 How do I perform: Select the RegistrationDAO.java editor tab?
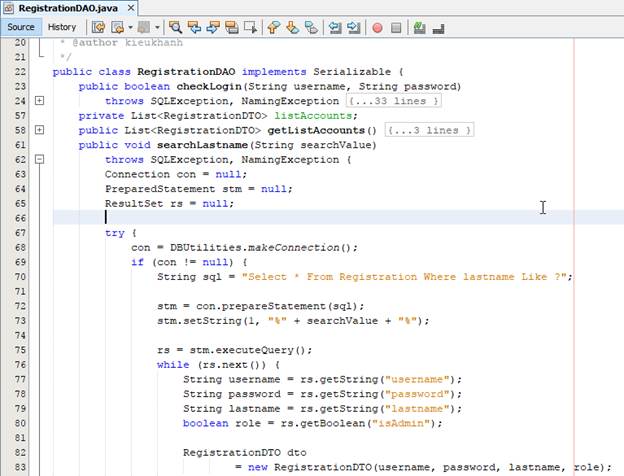point(68,8)
